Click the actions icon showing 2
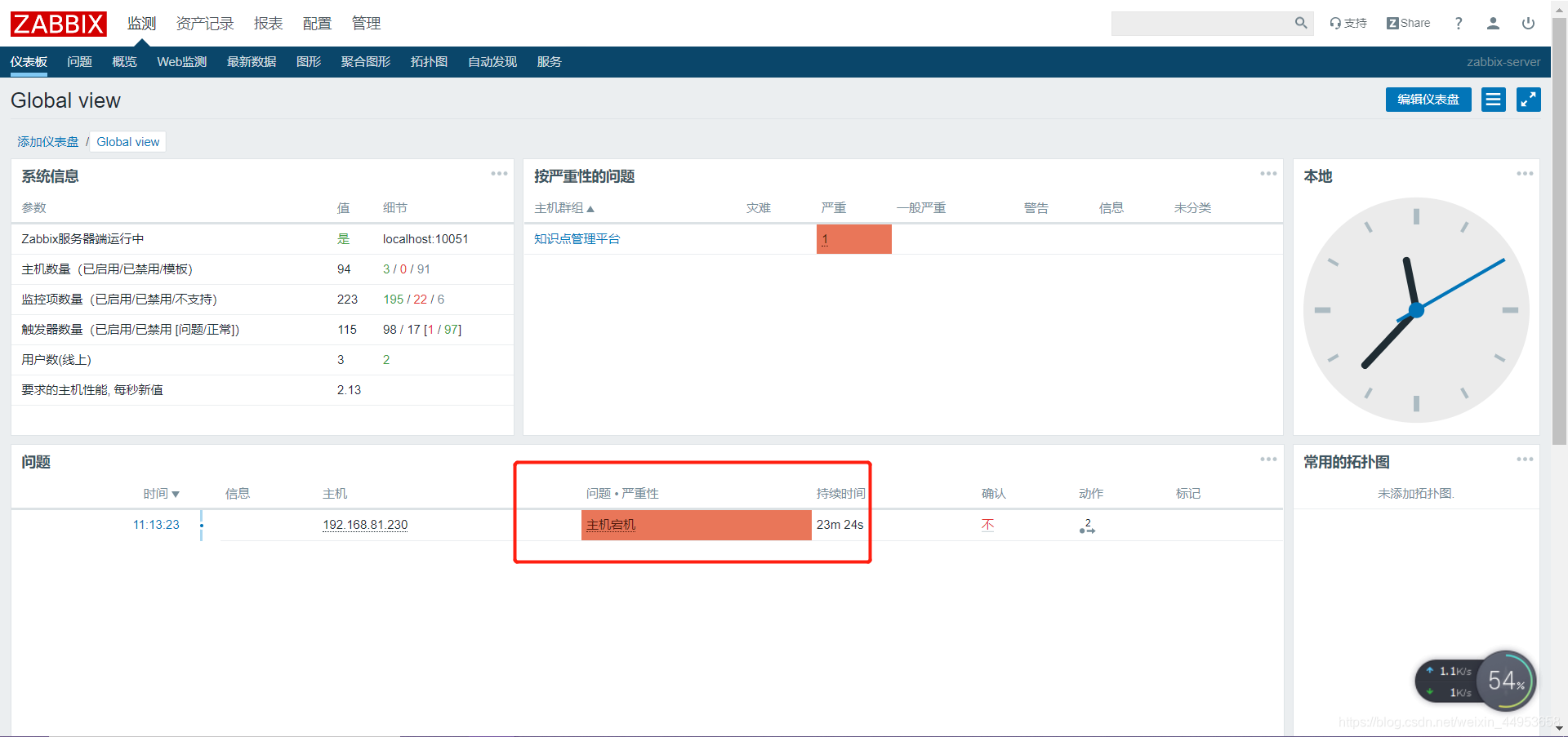1568x737 pixels. click(1087, 526)
